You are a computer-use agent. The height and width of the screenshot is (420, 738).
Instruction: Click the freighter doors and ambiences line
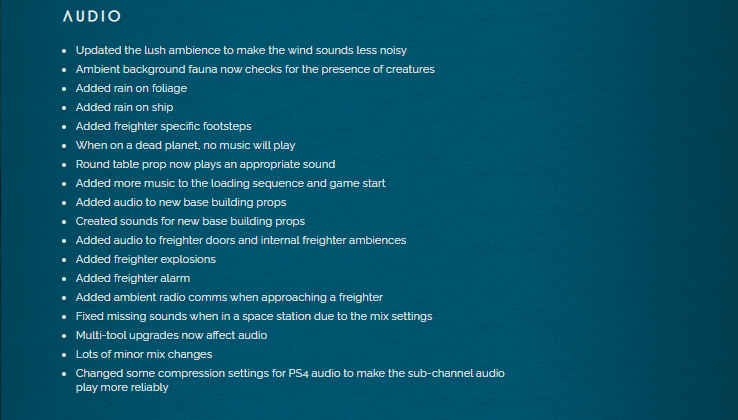[x=240, y=240]
